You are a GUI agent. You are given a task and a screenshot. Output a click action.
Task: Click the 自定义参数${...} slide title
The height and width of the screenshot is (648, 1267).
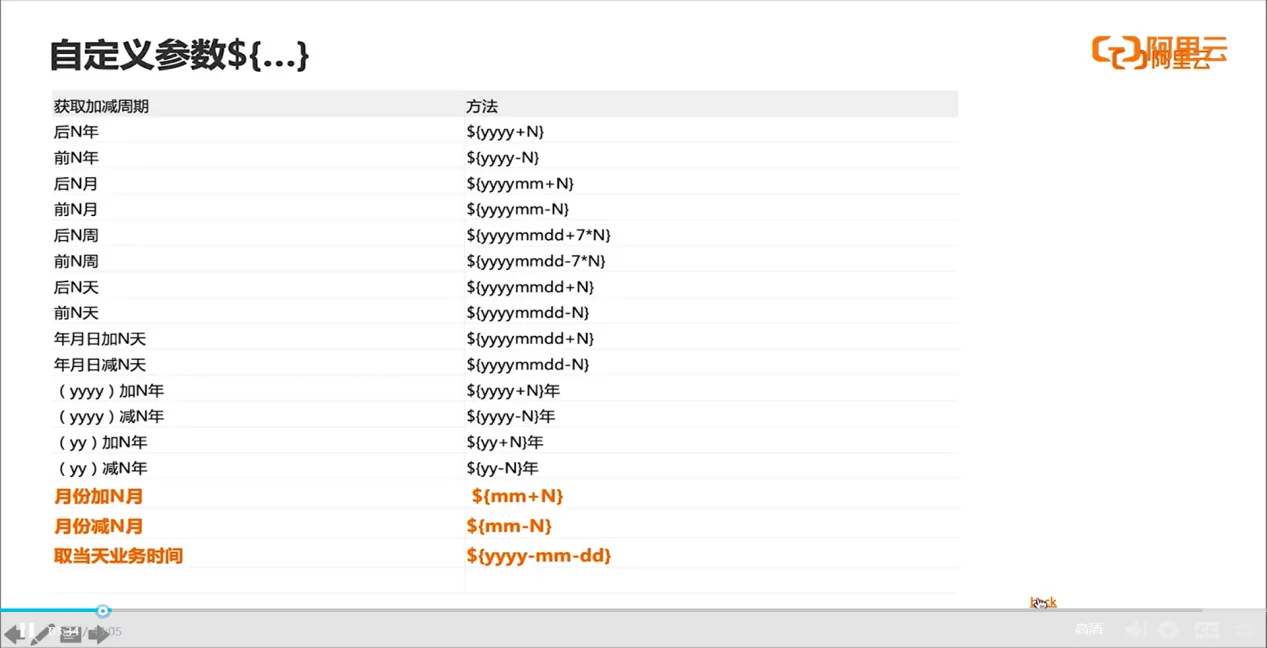pyautogui.click(x=179, y=56)
